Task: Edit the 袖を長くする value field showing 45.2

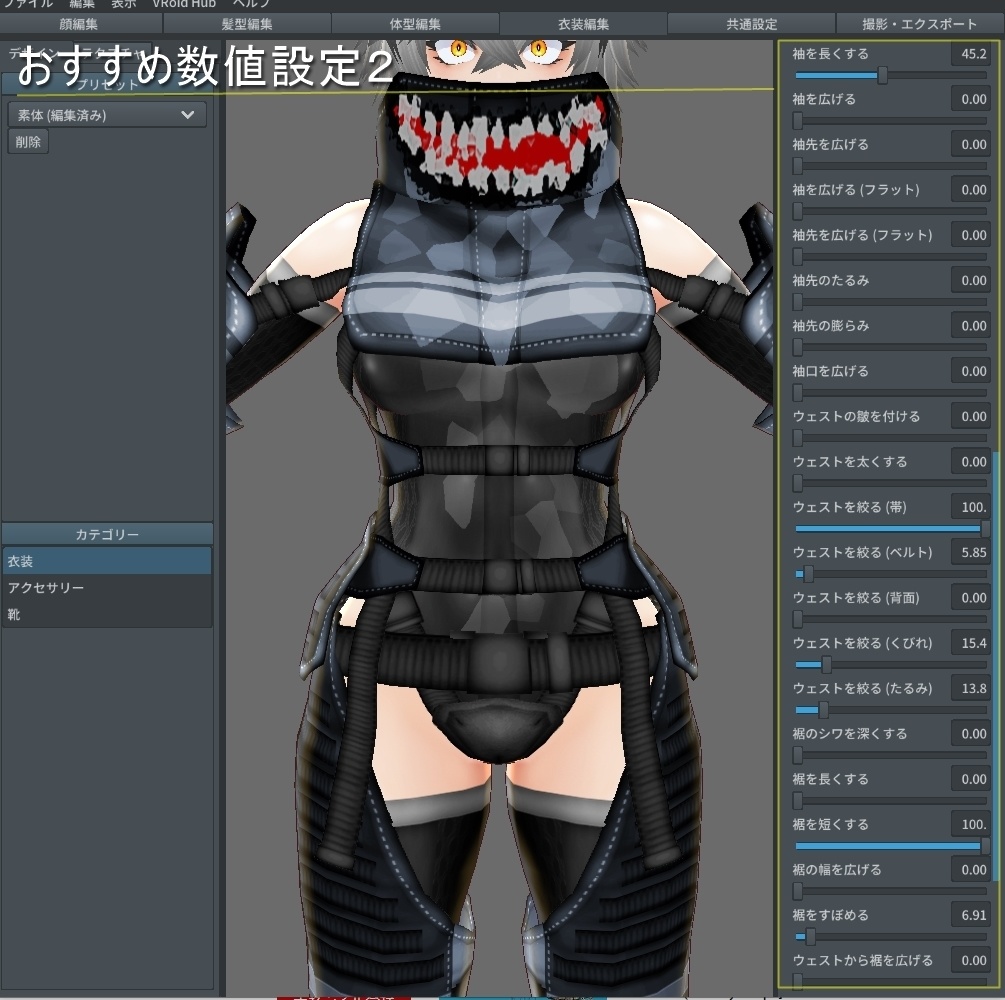Action: pyautogui.click(x=969, y=52)
